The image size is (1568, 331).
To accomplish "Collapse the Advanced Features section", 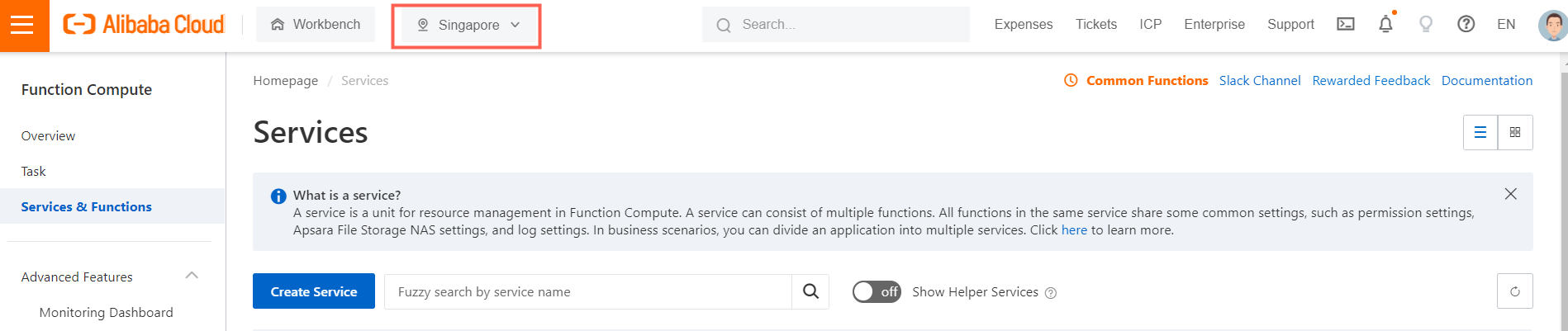I will click(192, 276).
